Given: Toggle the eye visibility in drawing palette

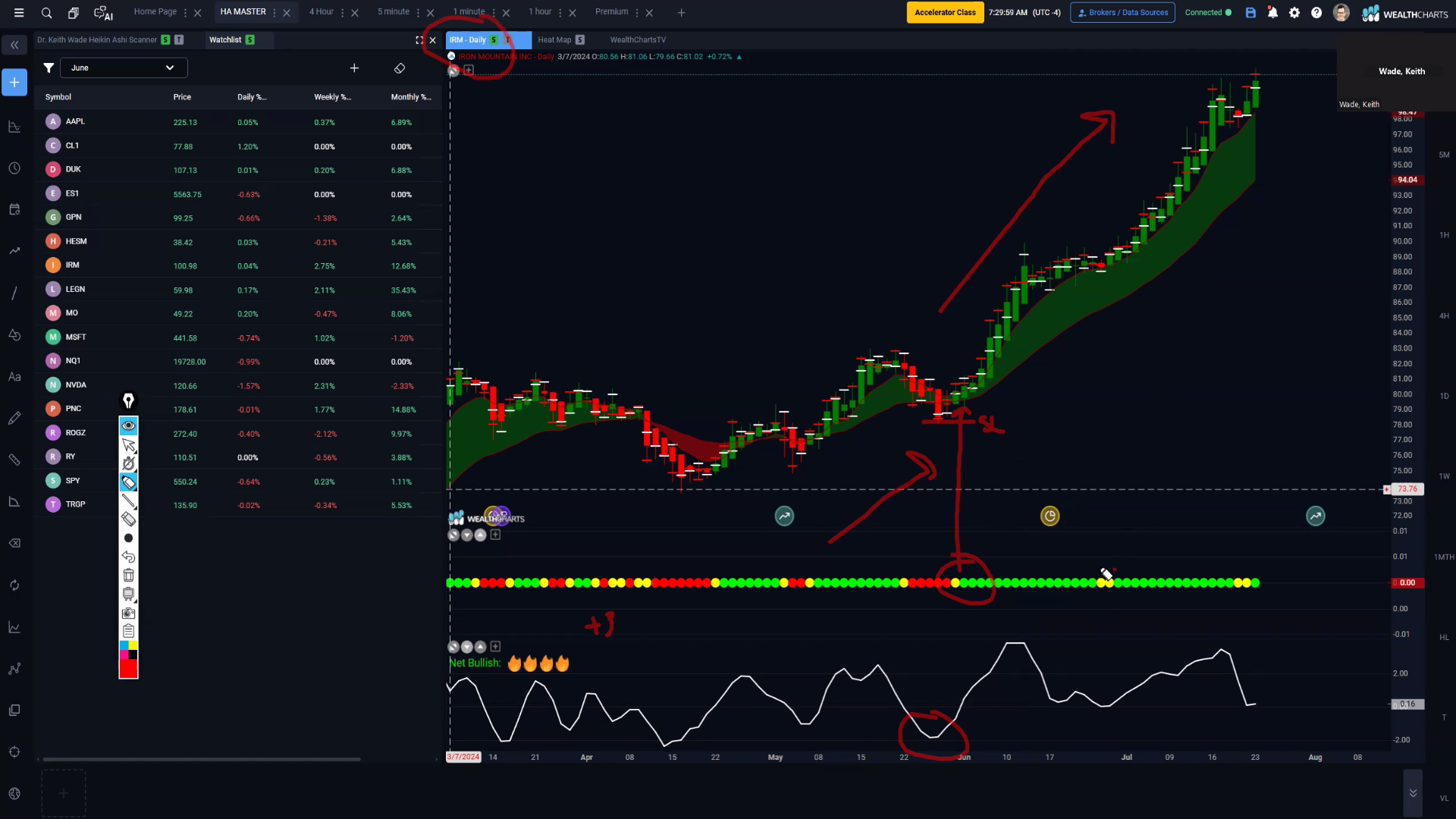Looking at the screenshot, I should click(x=128, y=425).
